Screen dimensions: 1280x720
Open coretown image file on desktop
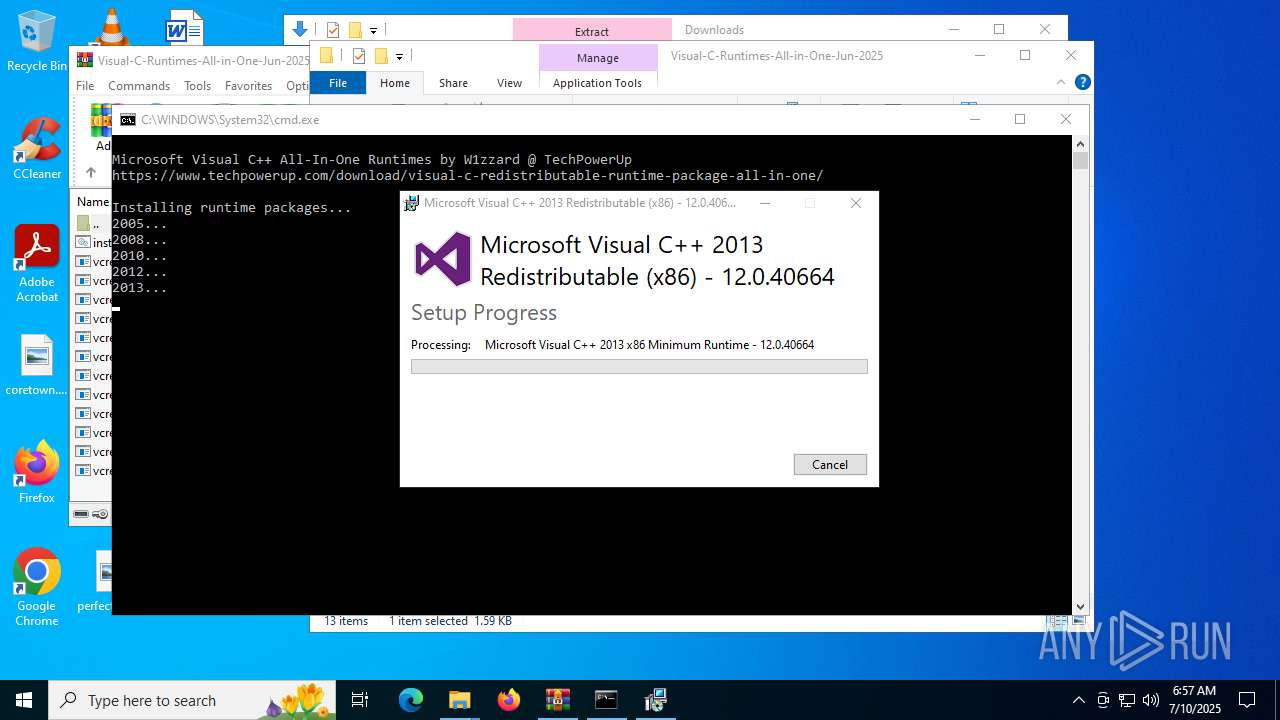click(x=36, y=365)
